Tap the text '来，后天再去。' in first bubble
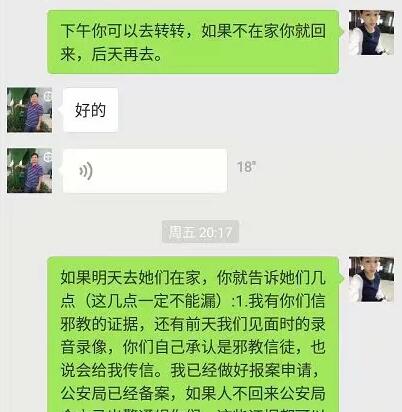402x412 pixels. (x=111, y=54)
